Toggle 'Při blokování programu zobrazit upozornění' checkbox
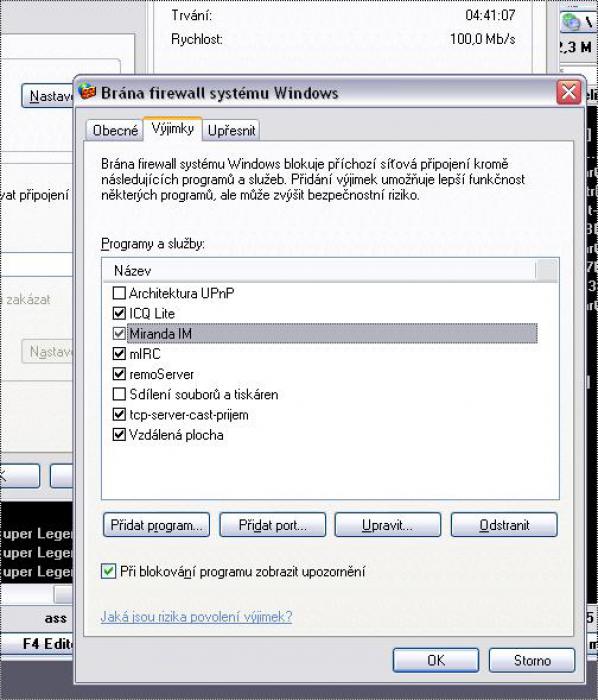598x700 pixels. (x=108, y=571)
